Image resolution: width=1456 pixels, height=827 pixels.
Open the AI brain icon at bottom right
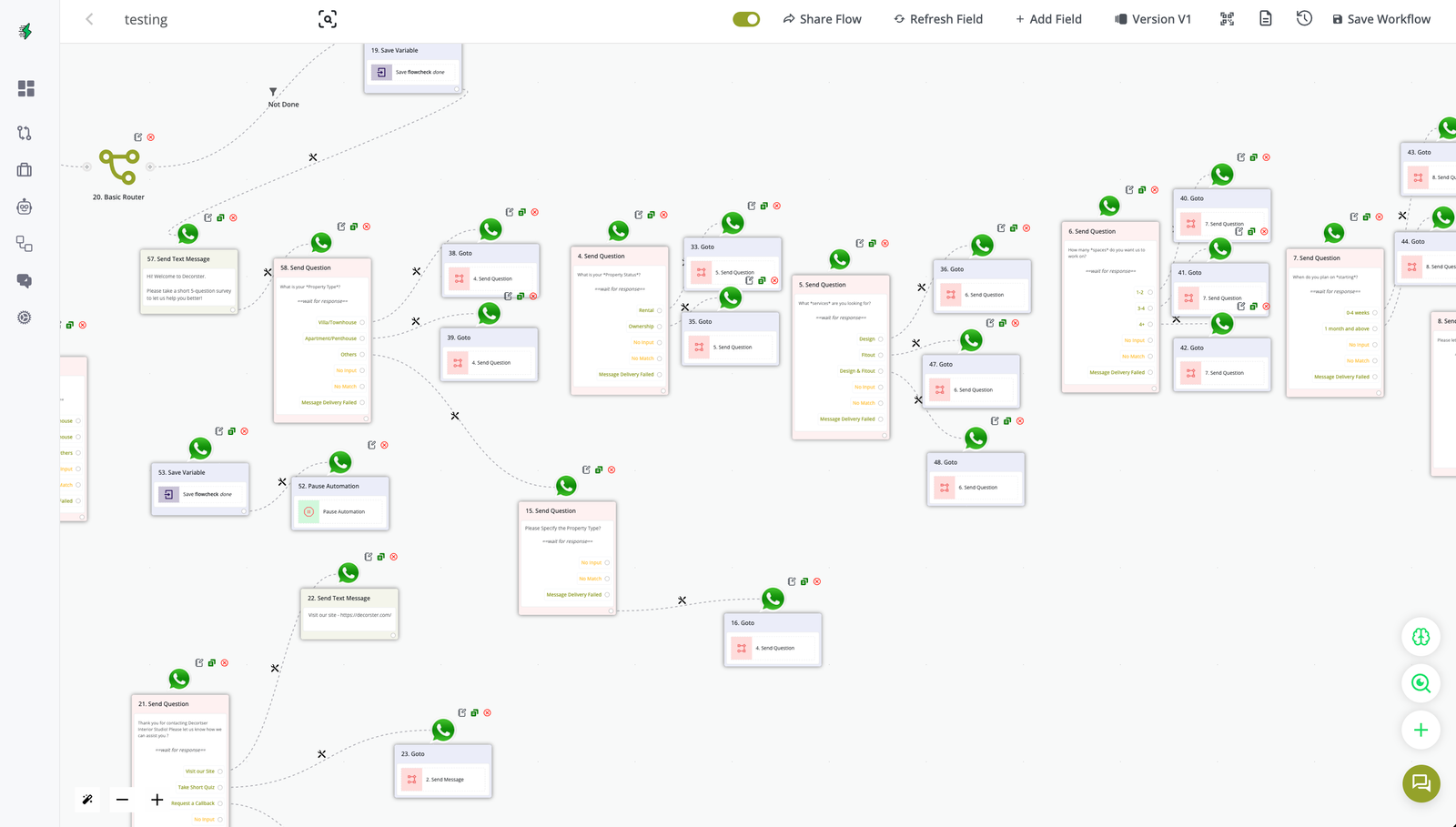[x=1421, y=637]
